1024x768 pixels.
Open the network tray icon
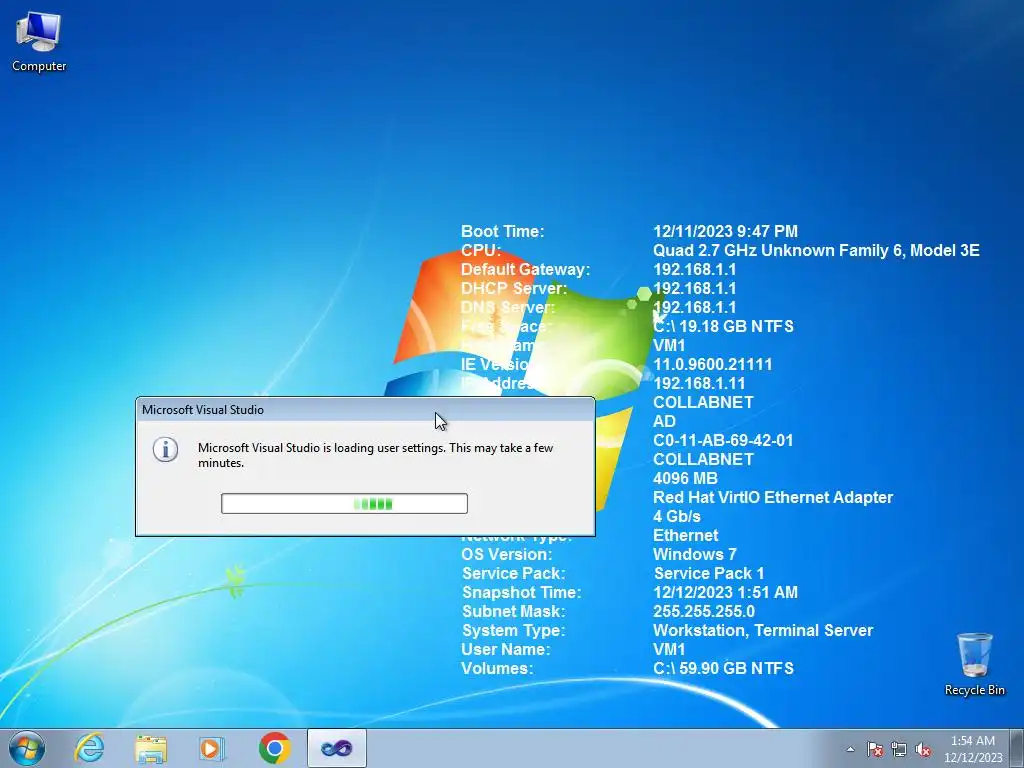[899, 749]
